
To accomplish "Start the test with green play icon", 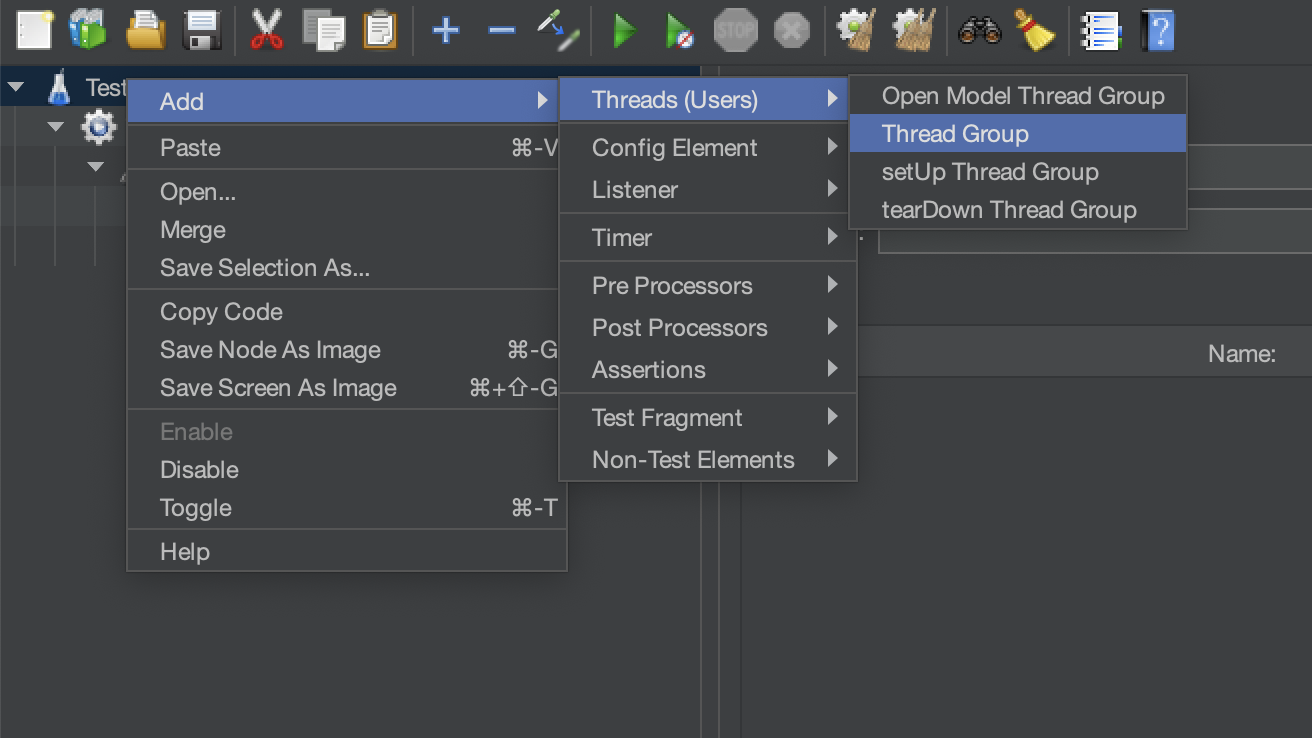I will point(624,30).
